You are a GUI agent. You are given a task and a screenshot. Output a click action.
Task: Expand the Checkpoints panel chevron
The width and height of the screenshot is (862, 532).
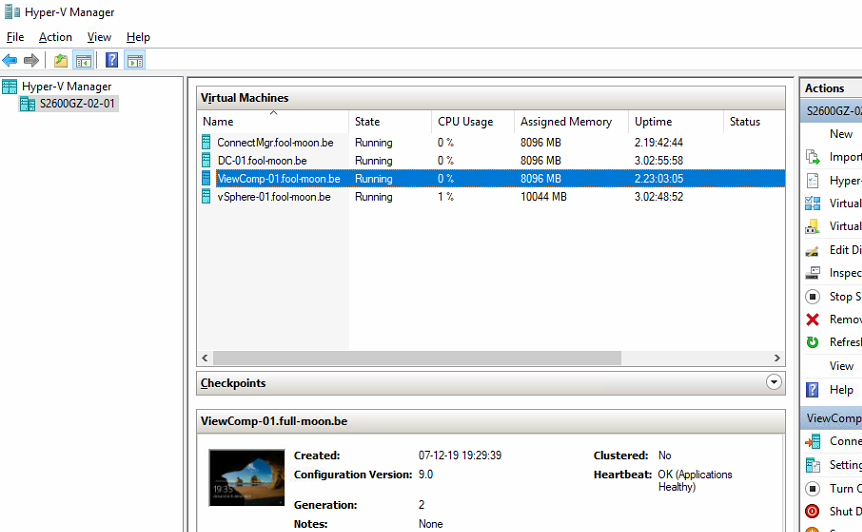click(x=773, y=382)
